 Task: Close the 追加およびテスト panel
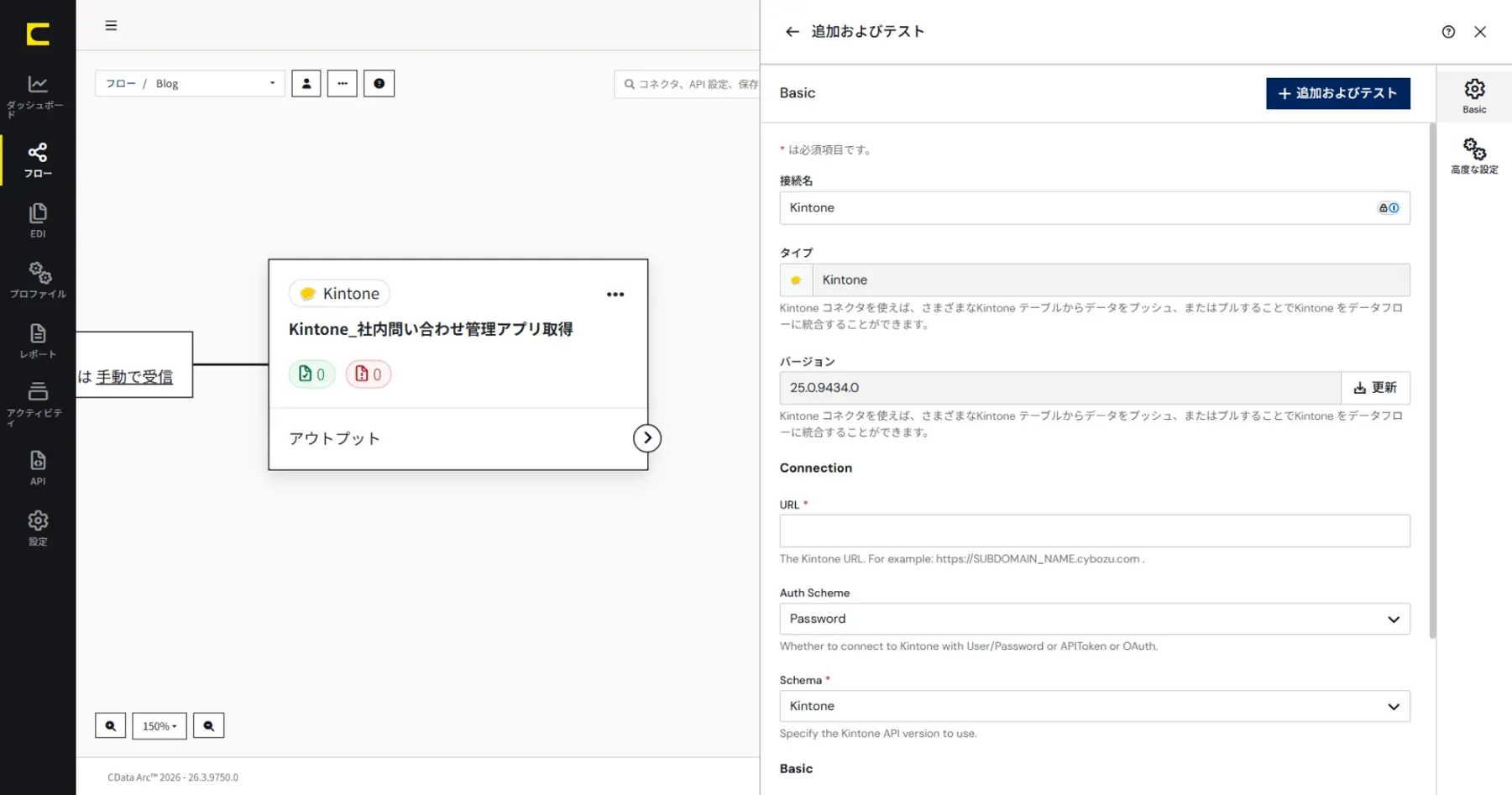click(x=1480, y=32)
